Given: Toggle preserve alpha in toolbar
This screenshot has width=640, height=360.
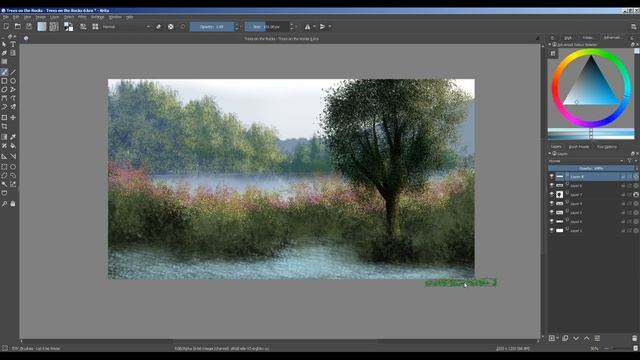Looking at the screenshot, I should coord(171,27).
